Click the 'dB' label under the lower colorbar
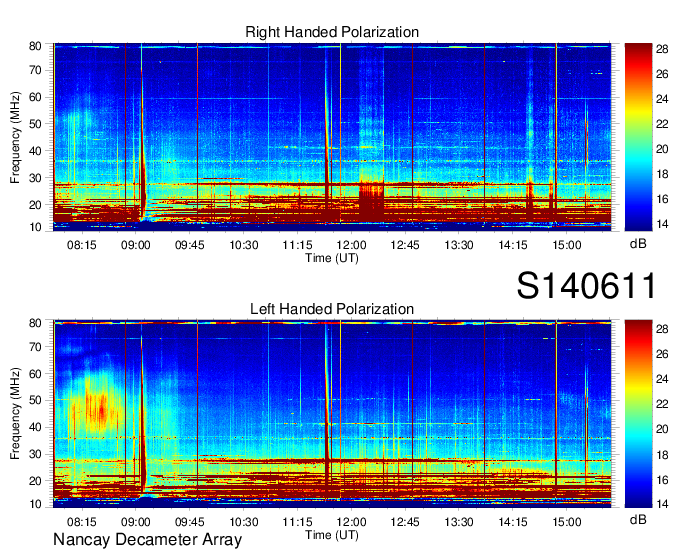The height and width of the screenshot is (552, 680). tap(638, 519)
